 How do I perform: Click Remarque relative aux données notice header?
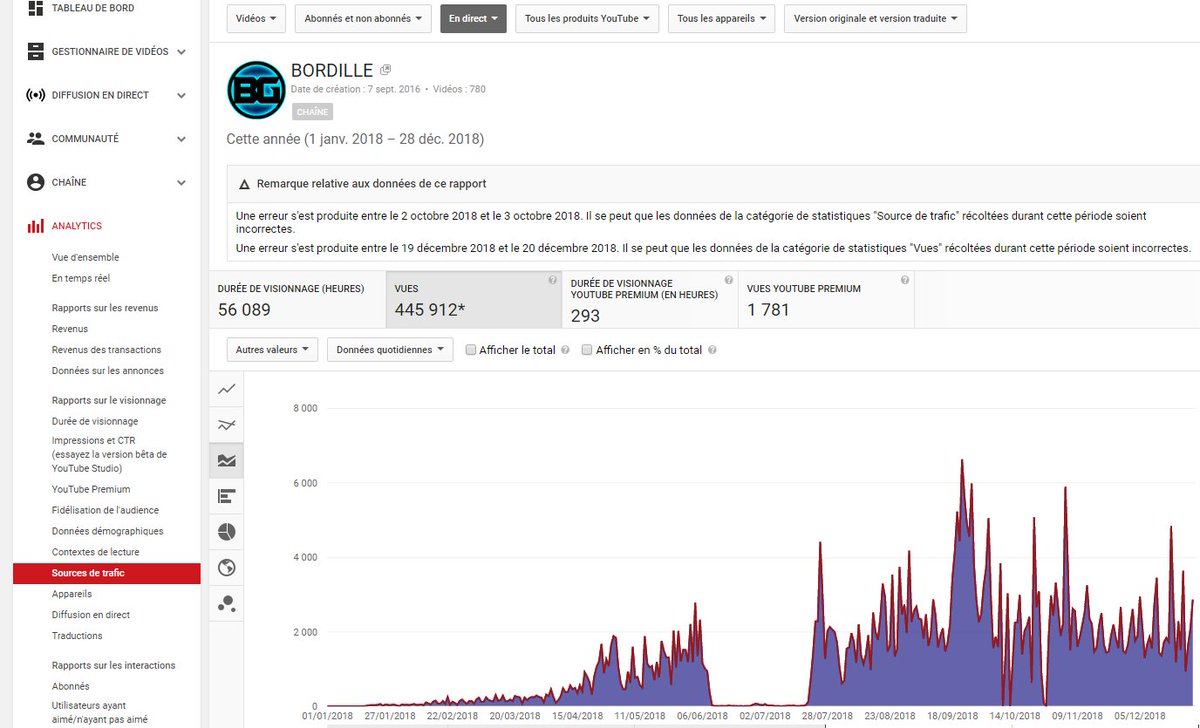tap(372, 184)
